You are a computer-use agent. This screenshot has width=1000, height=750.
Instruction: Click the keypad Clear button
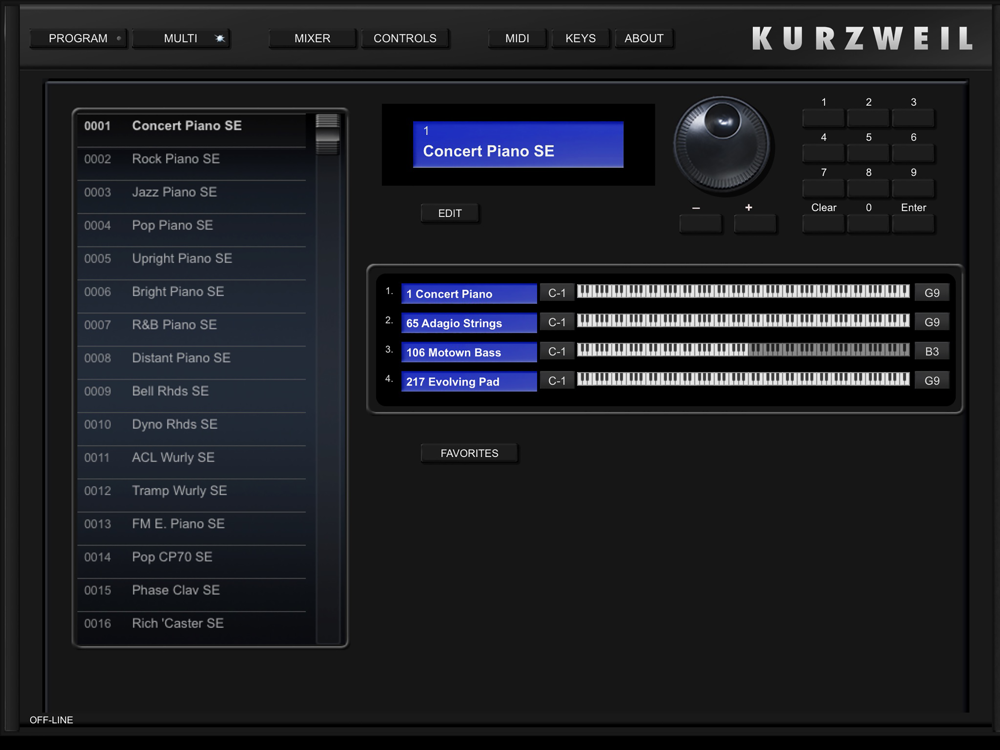point(823,224)
